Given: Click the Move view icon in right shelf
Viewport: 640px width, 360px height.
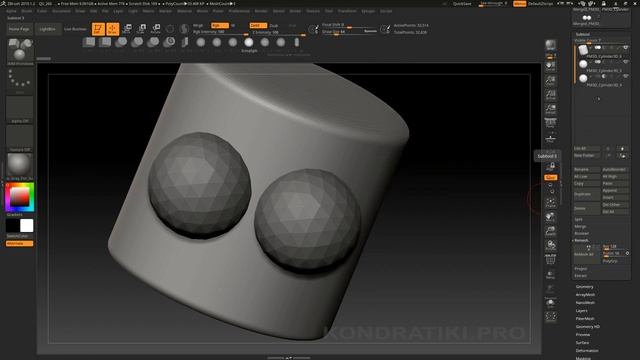Looking at the screenshot, I should pyautogui.click(x=551, y=217).
